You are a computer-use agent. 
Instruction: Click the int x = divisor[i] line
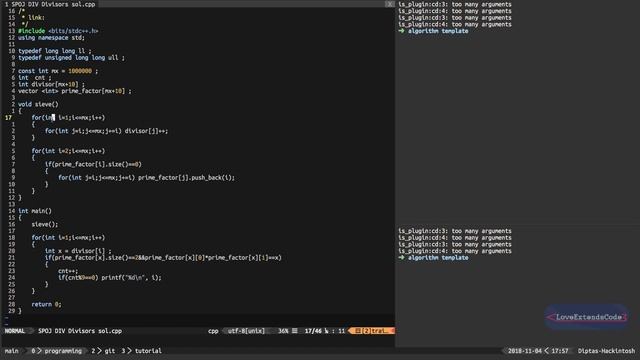(78, 251)
